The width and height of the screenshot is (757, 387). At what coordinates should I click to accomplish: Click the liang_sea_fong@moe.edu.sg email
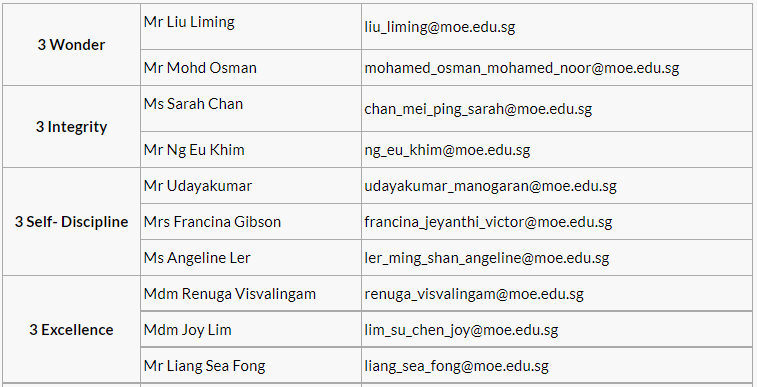(456, 366)
